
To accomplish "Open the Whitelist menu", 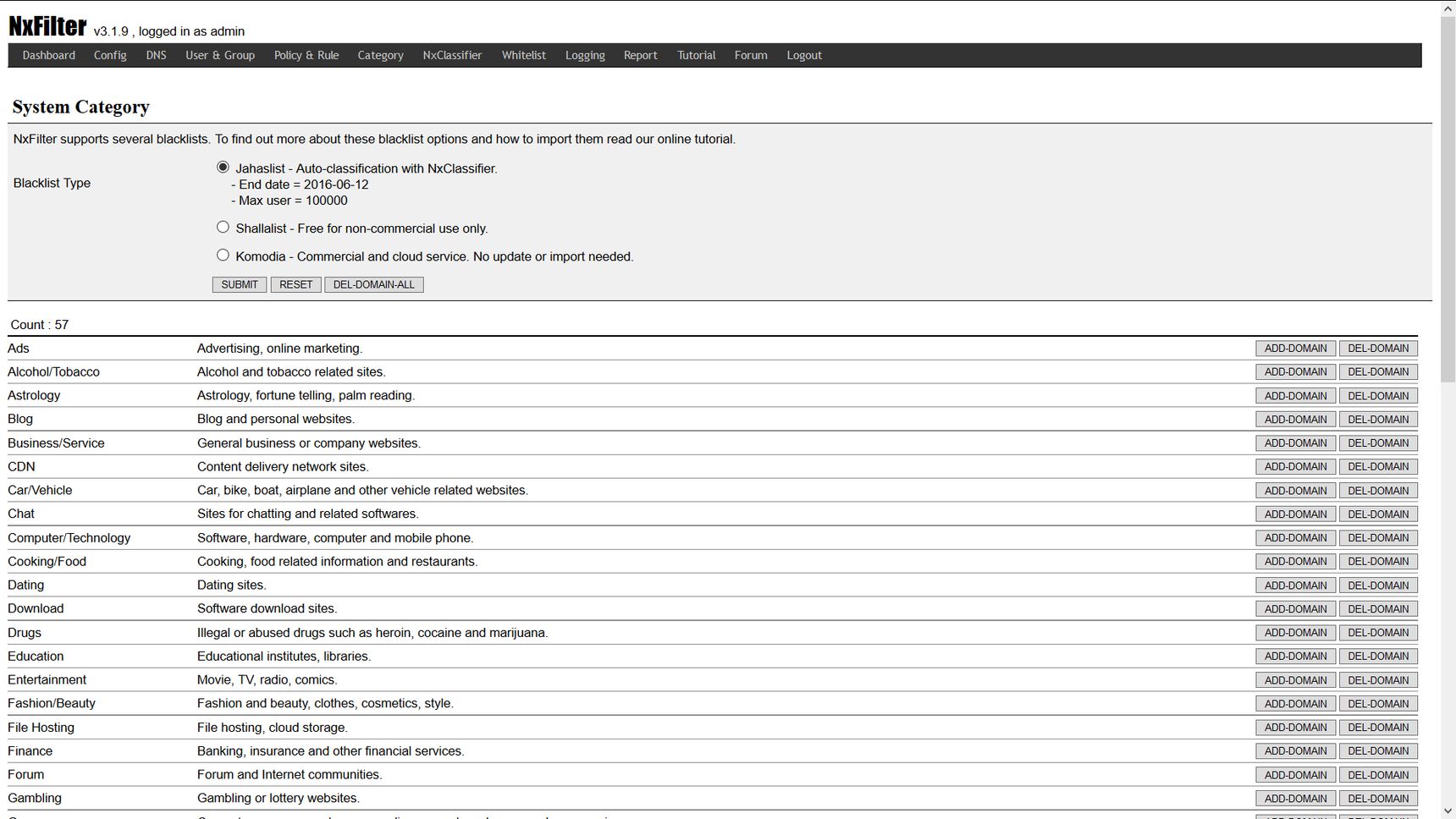I will coord(523,55).
